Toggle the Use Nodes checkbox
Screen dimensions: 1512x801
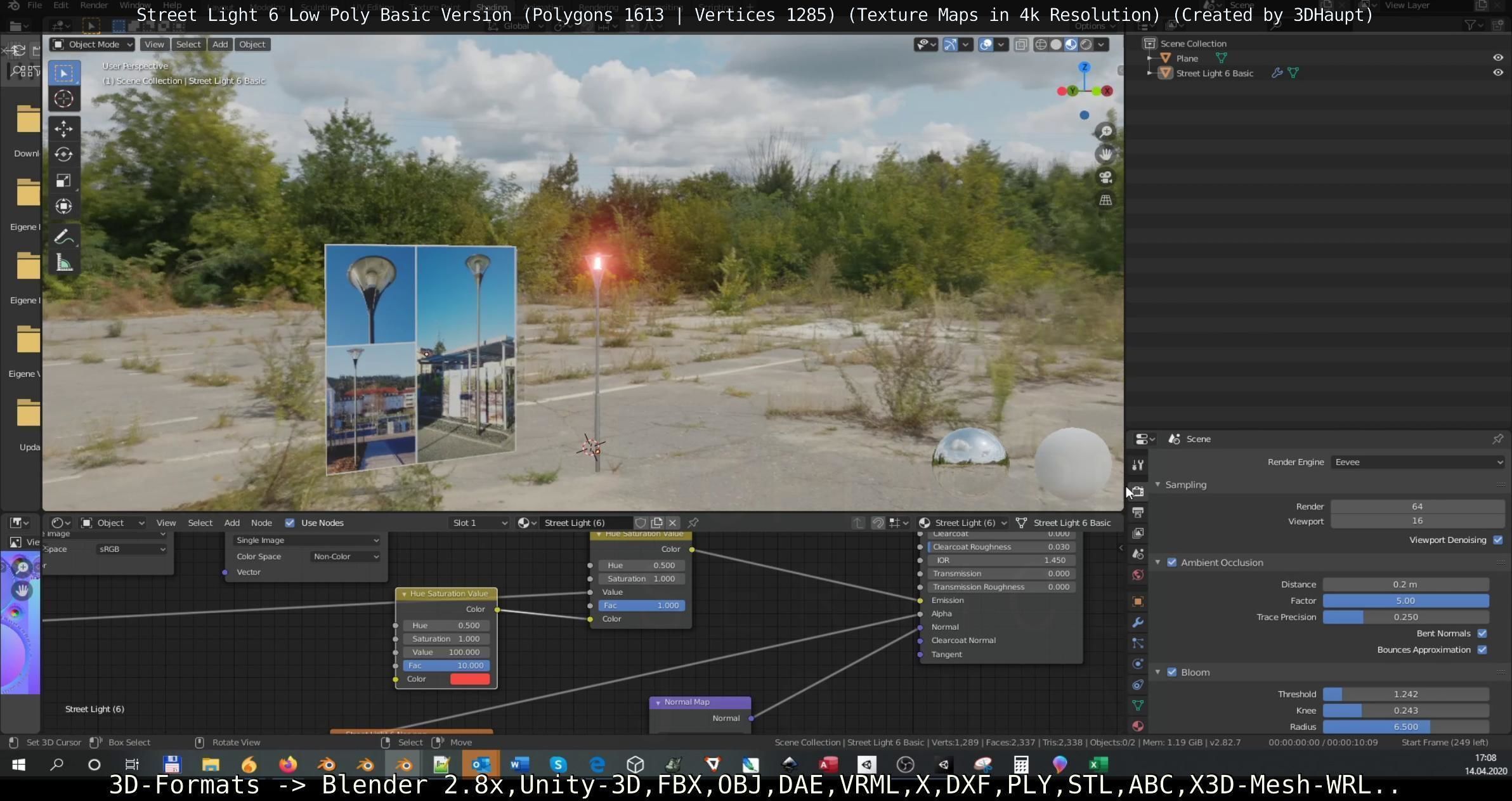pyautogui.click(x=290, y=523)
